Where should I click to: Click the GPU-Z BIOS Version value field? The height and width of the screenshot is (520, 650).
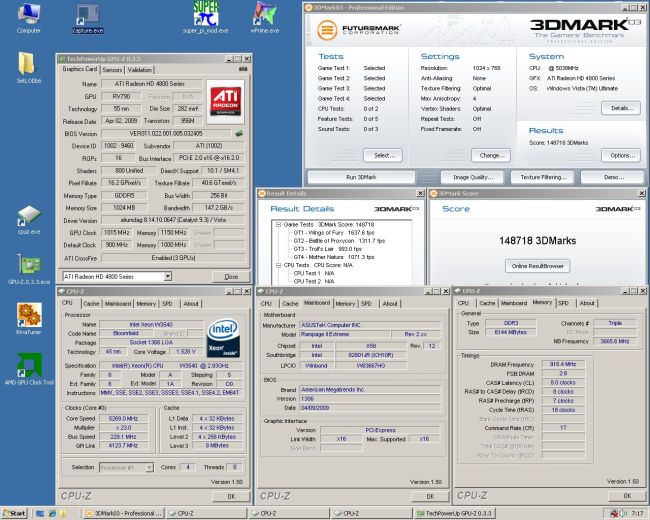(x=166, y=134)
